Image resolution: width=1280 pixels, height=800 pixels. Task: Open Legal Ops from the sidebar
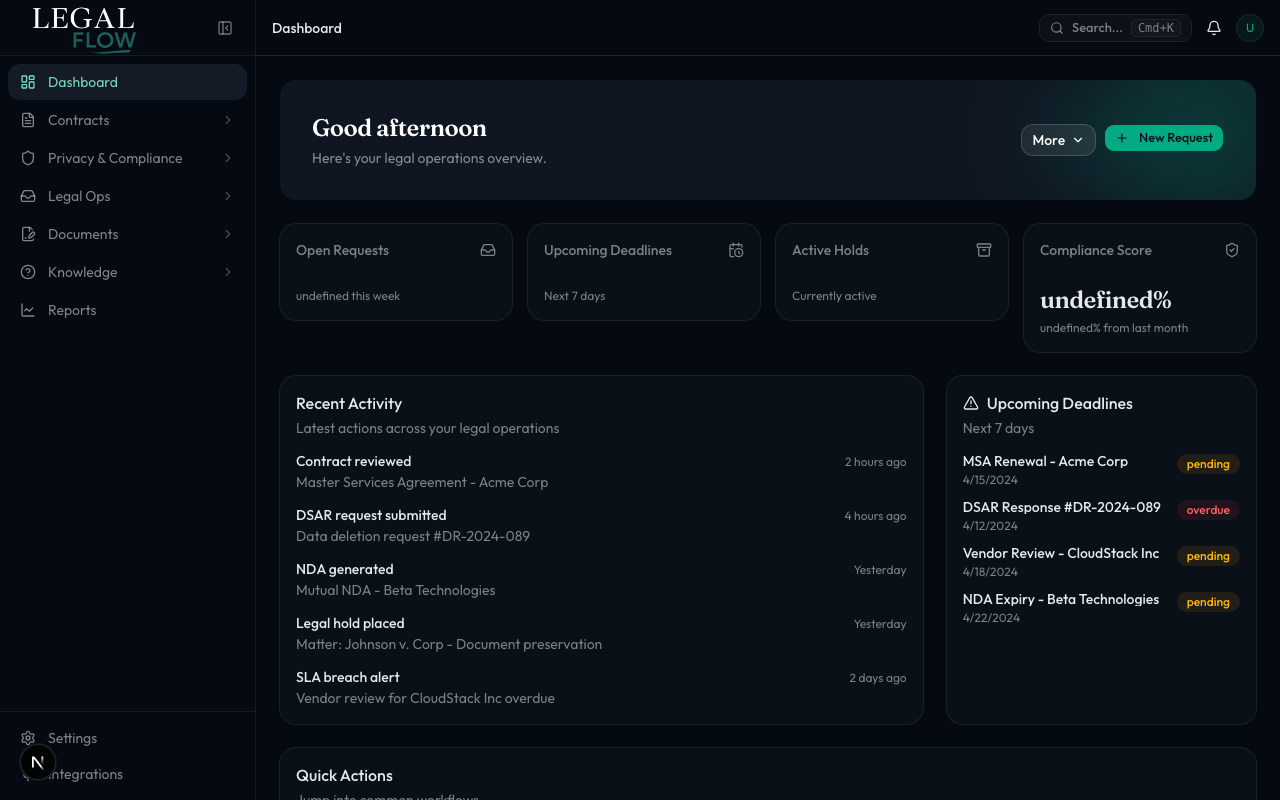coord(80,196)
